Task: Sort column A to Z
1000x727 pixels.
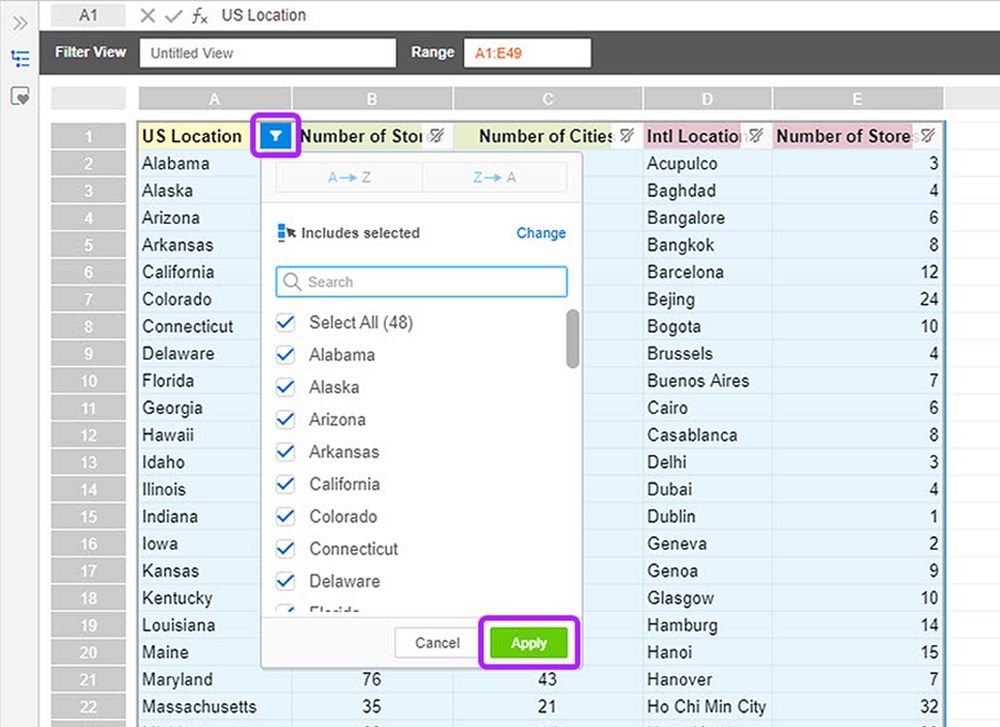Action: pyautogui.click(x=349, y=177)
